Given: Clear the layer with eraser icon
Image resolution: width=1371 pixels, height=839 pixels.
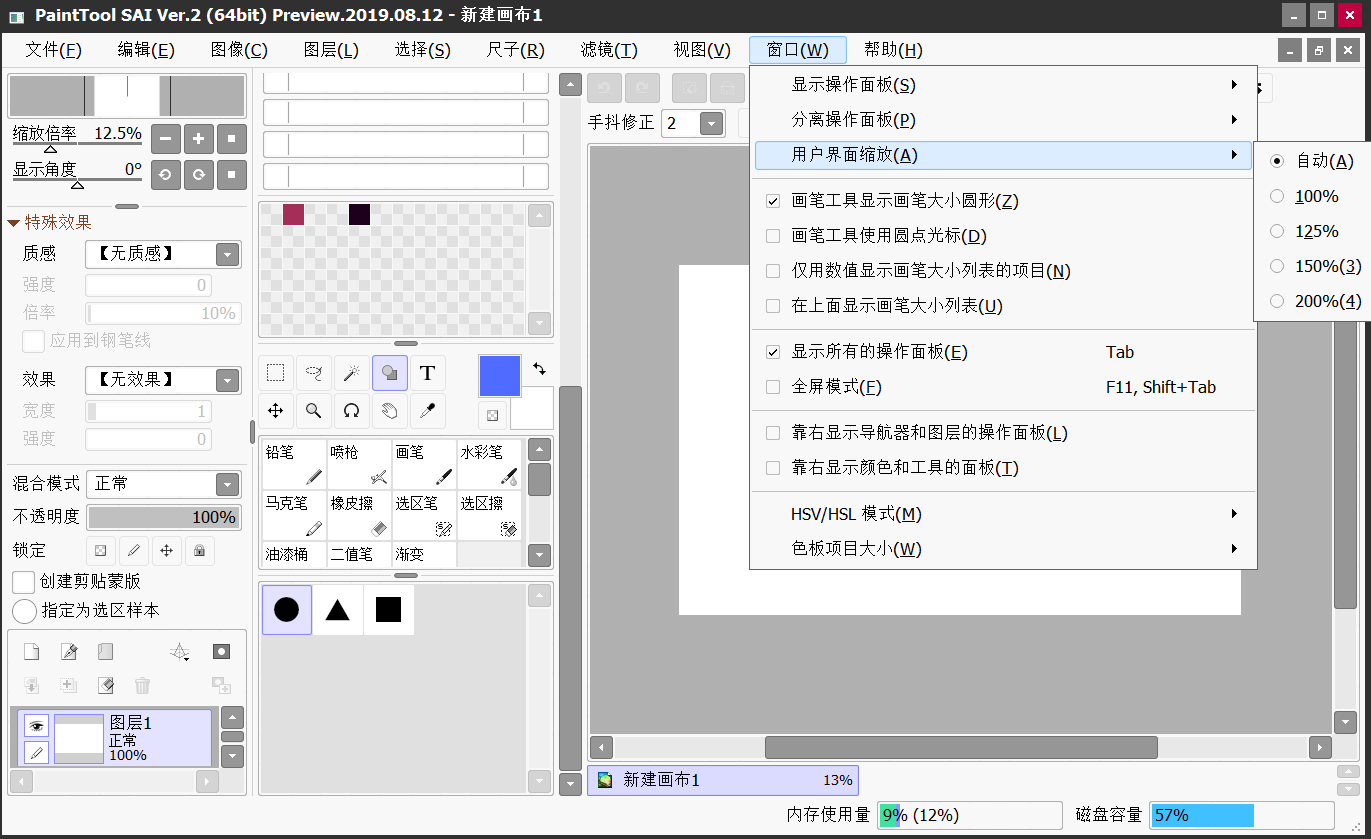Looking at the screenshot, I should (x=105, y=685).
